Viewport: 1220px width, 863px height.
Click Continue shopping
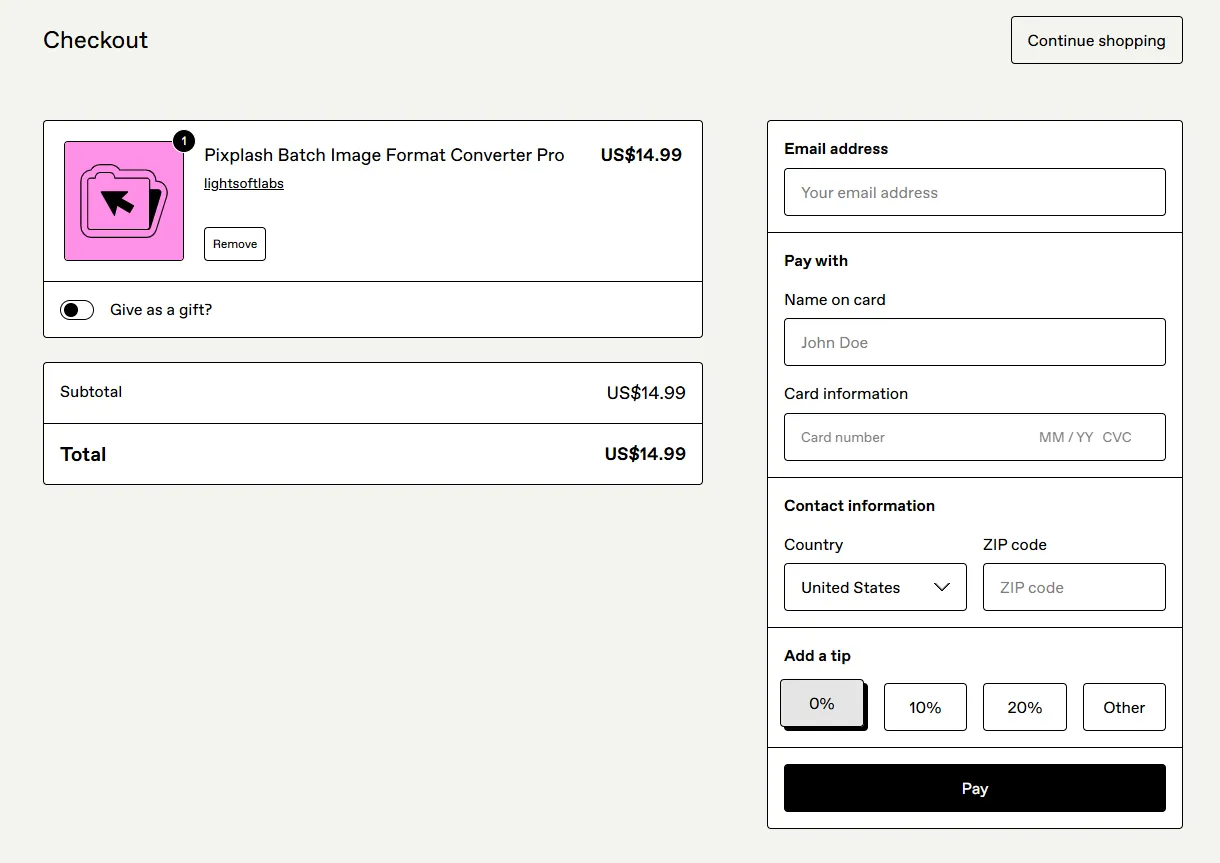1096,40
